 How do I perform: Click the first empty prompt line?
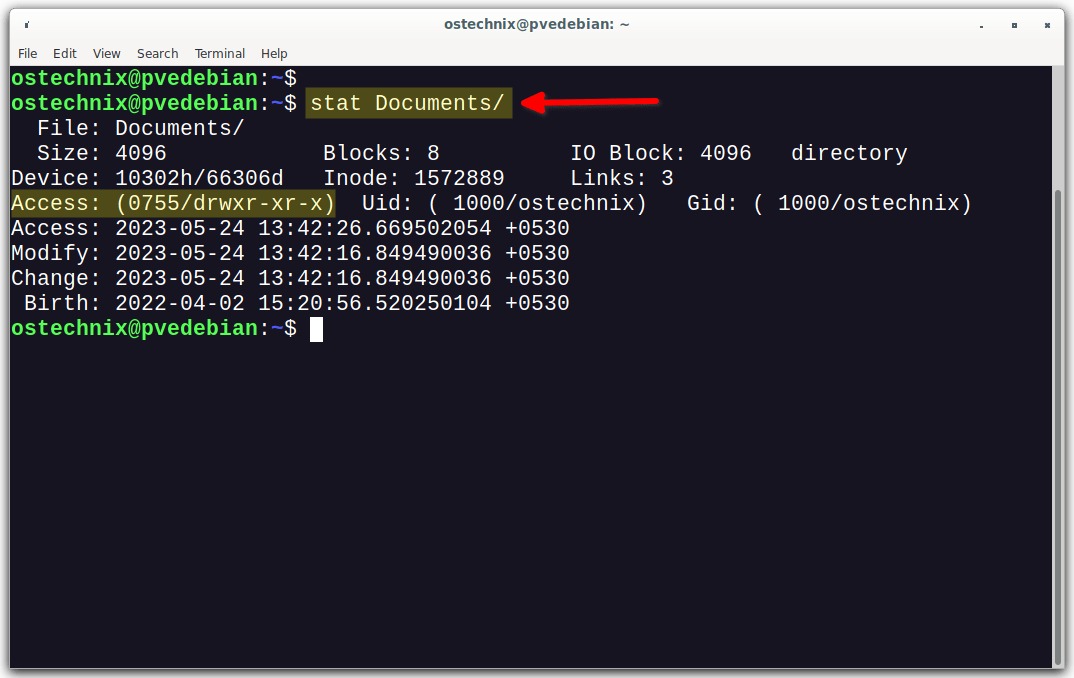click(154, 78)
